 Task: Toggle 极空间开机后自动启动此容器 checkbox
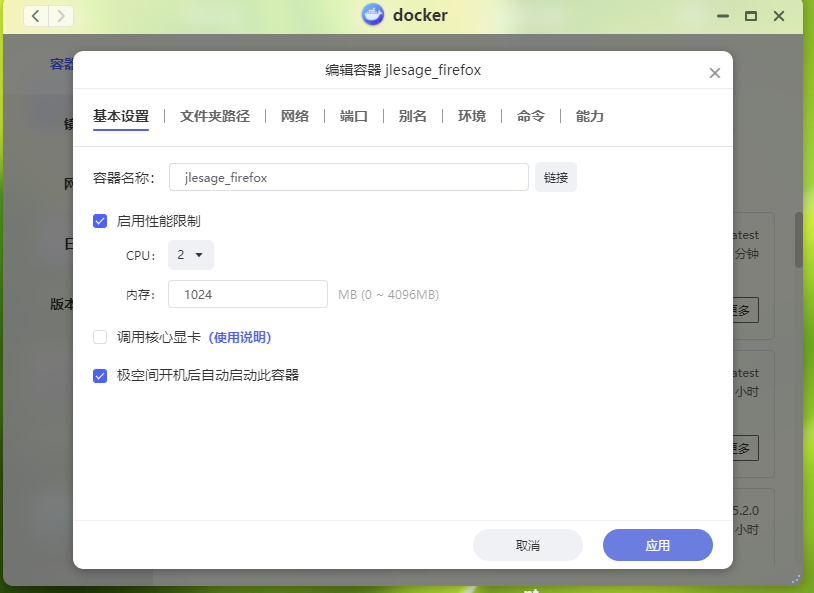point(100,376)
